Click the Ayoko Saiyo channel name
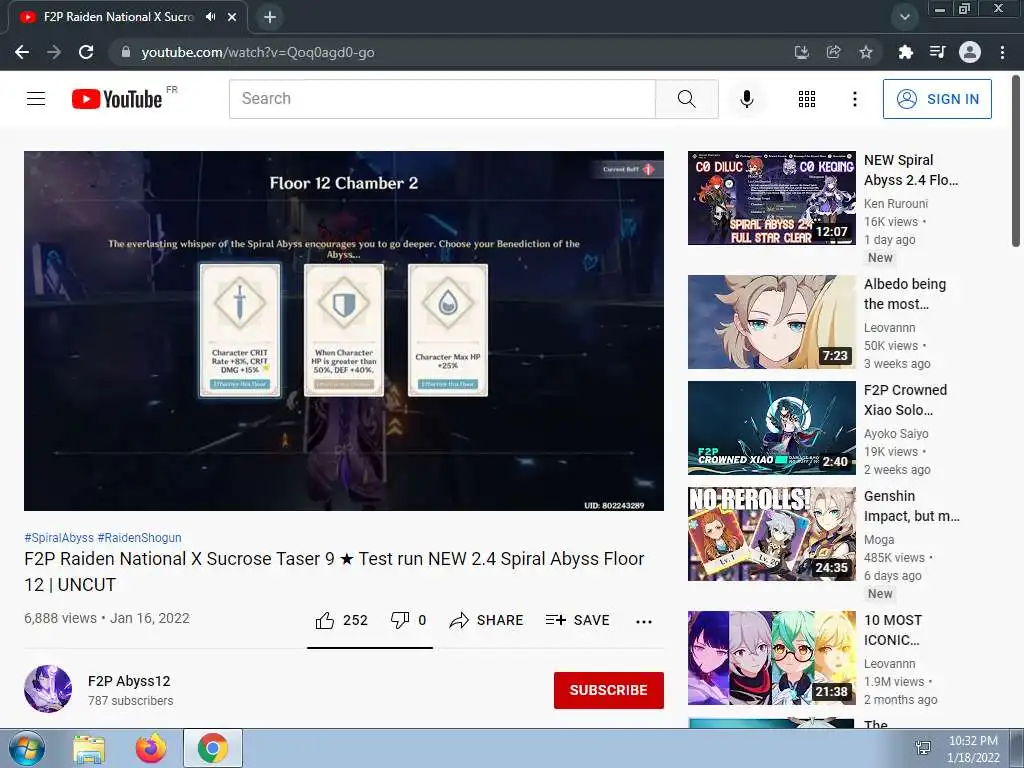The image size is (1024, 768). click(896, 434)
